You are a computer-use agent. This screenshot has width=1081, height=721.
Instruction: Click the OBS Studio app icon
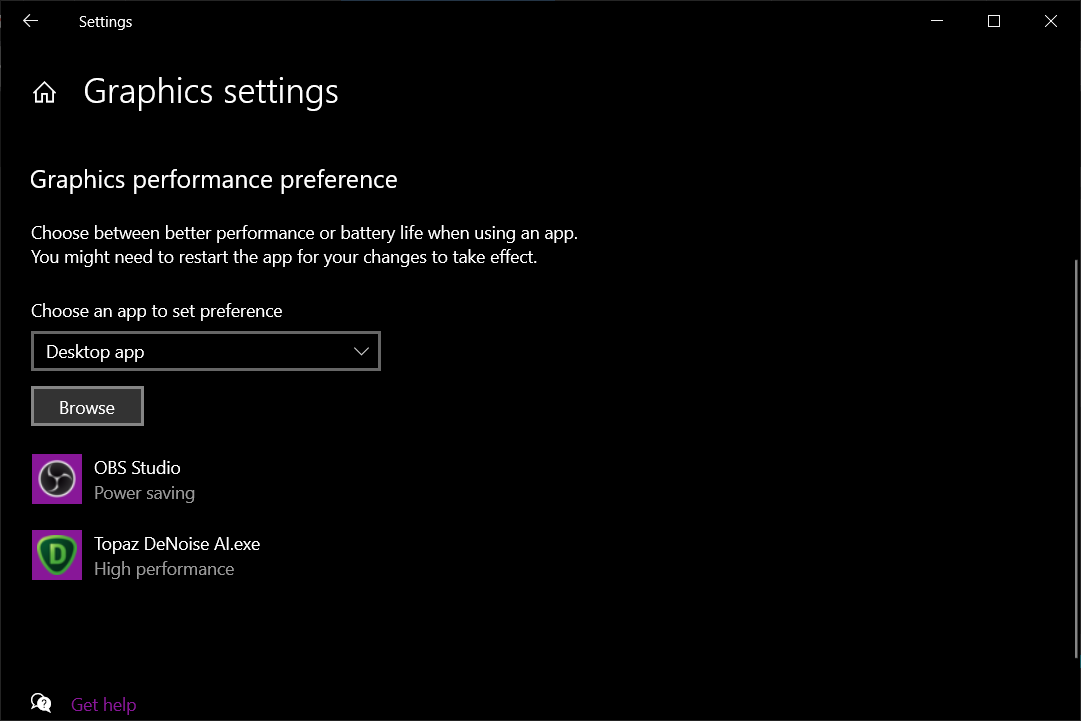[x=57, y=479]
